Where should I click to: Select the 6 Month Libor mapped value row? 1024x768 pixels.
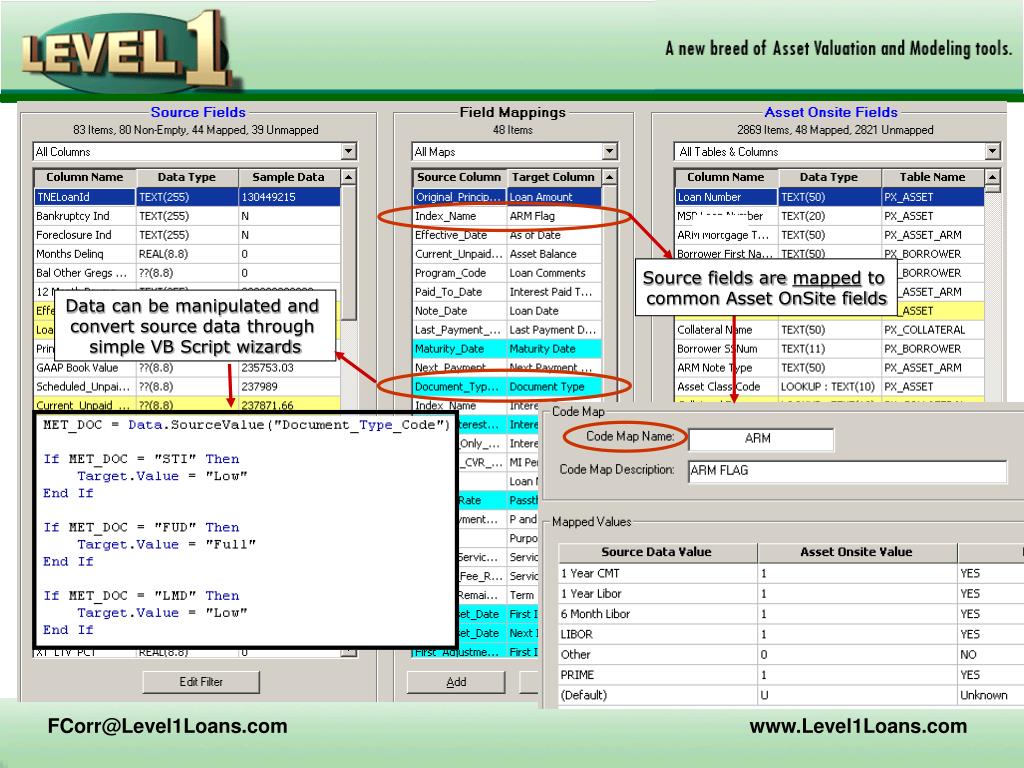tap(790, 614)
